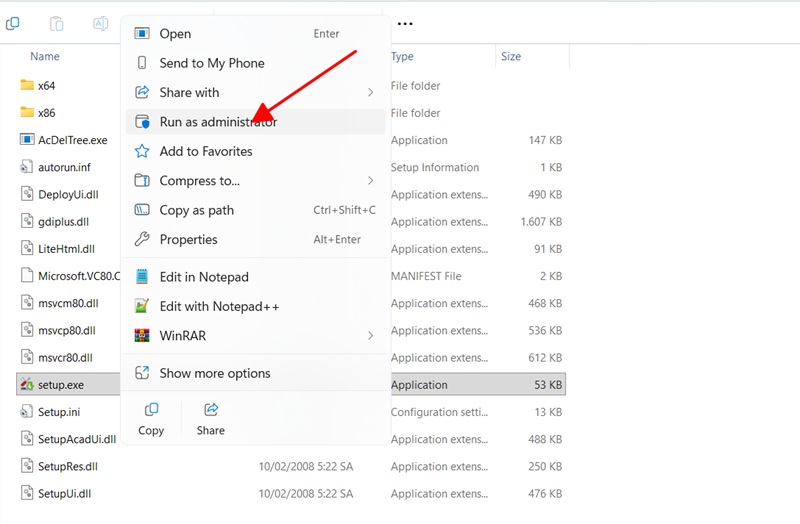This screenshot has width=800, height=524.
Task: Select the SetupAcadUi.dll file name
Action: point(77,439)
